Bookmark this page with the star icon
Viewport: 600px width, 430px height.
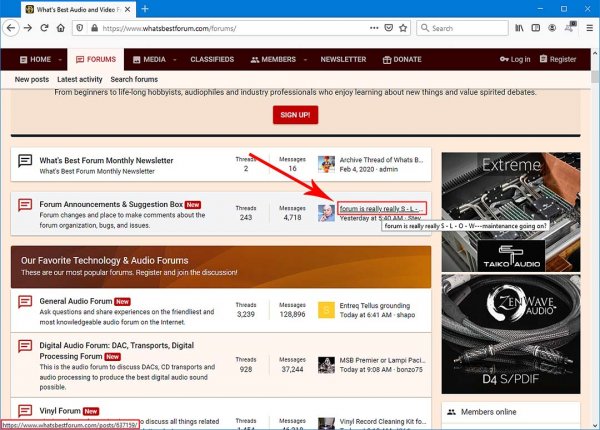tap(403, 28)
